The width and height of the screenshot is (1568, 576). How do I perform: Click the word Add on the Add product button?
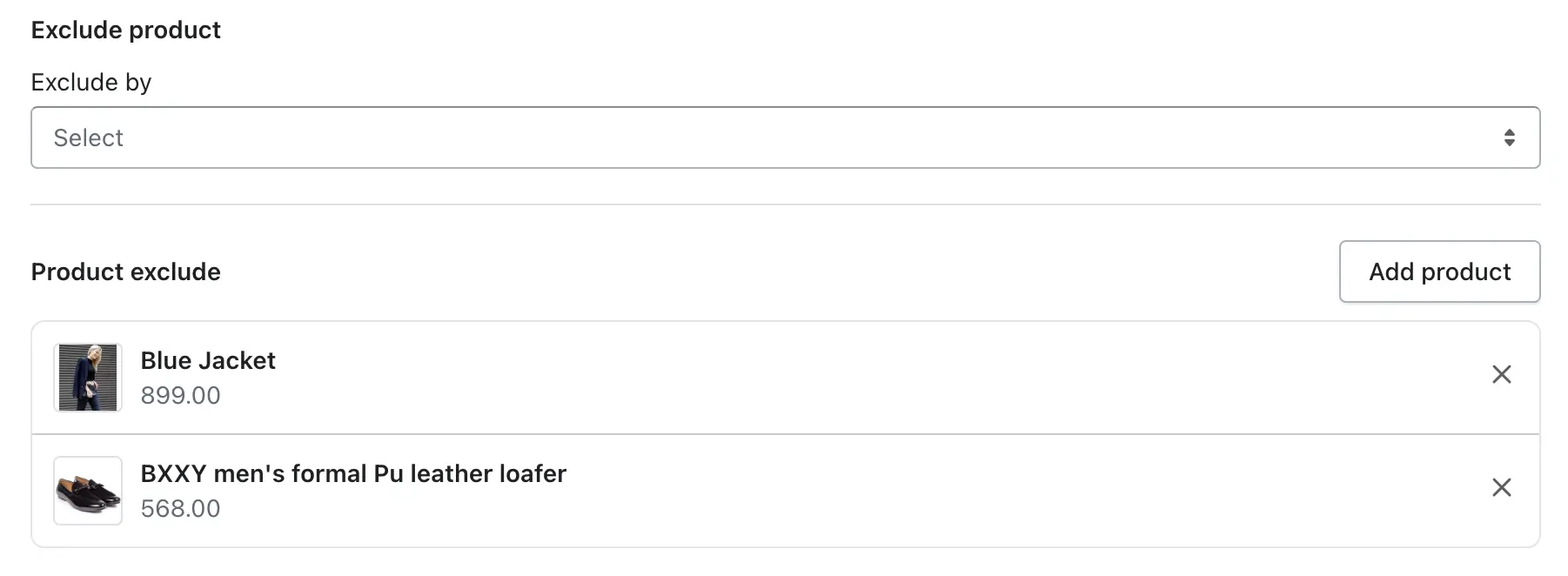[1391, 271]
